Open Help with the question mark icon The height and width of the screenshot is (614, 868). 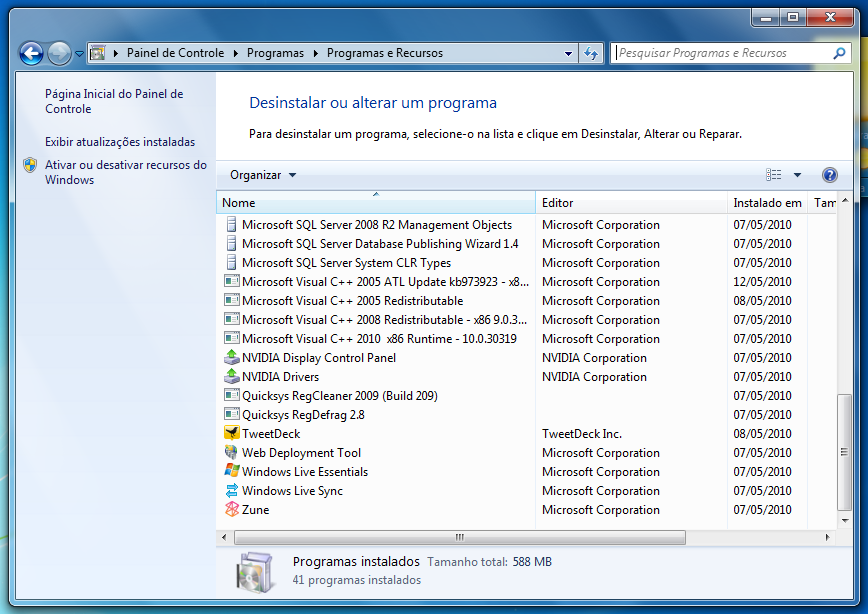pos(829,175)
